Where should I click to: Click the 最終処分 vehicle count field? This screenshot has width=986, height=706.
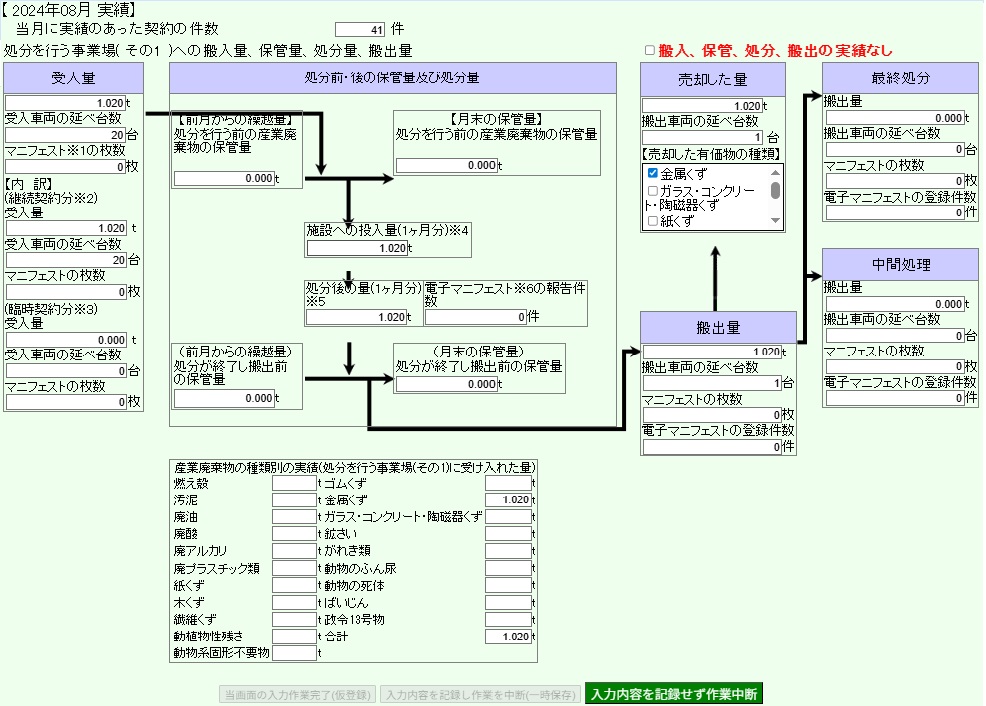(x=895, y=150)
